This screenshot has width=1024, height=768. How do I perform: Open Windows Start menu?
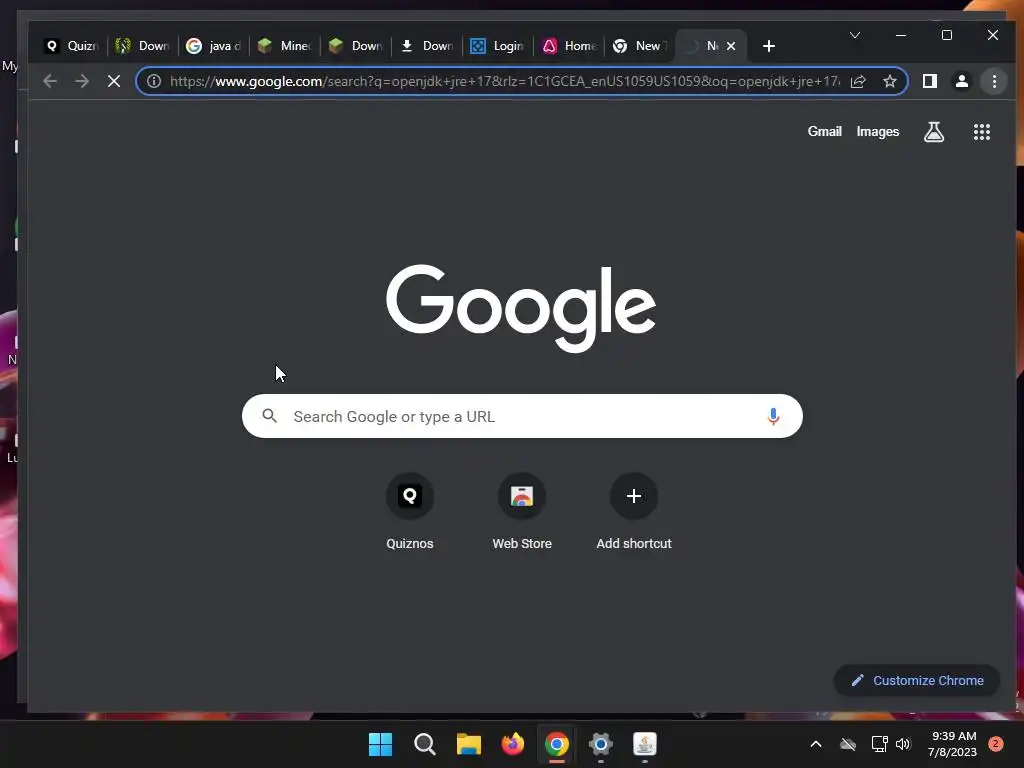380,744
